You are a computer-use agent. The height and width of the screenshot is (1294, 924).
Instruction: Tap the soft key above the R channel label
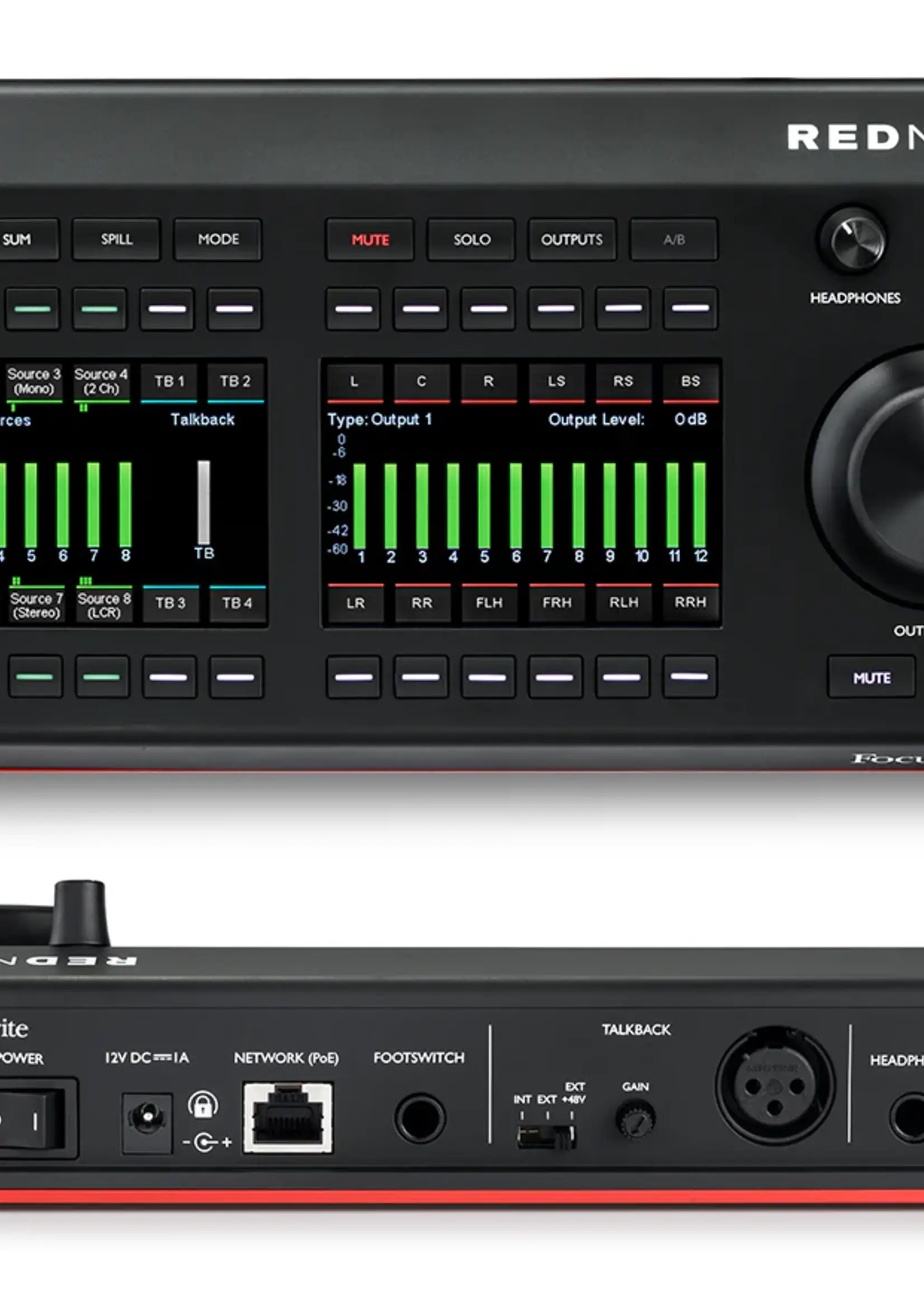(488, 309)
